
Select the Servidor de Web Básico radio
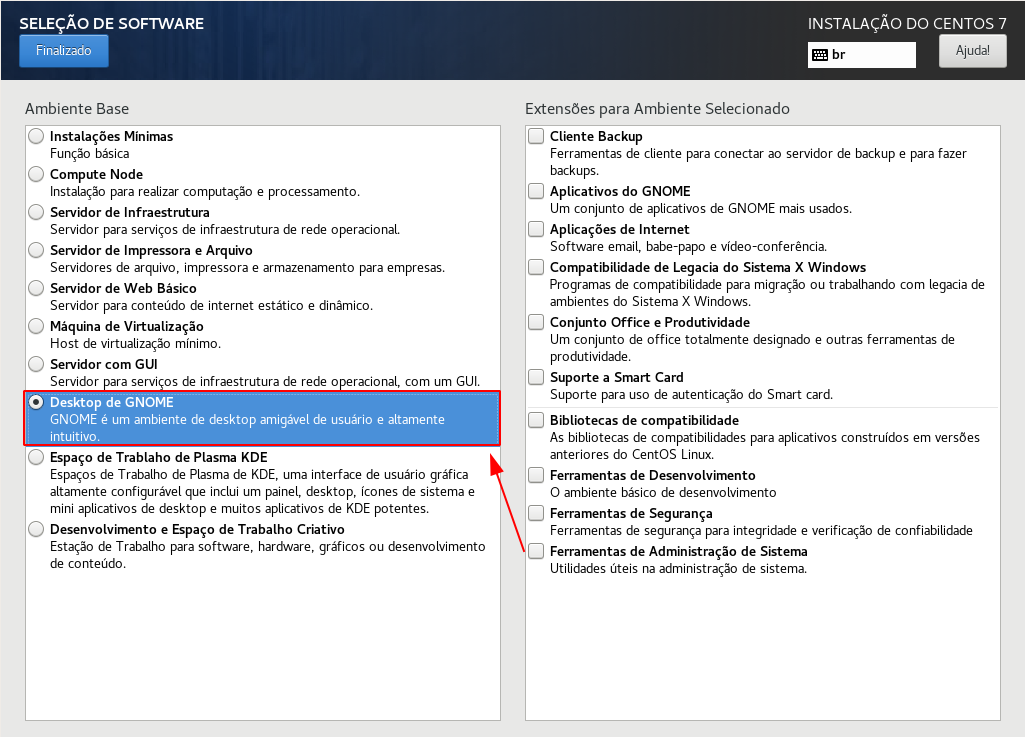click(x=37, y=288)
